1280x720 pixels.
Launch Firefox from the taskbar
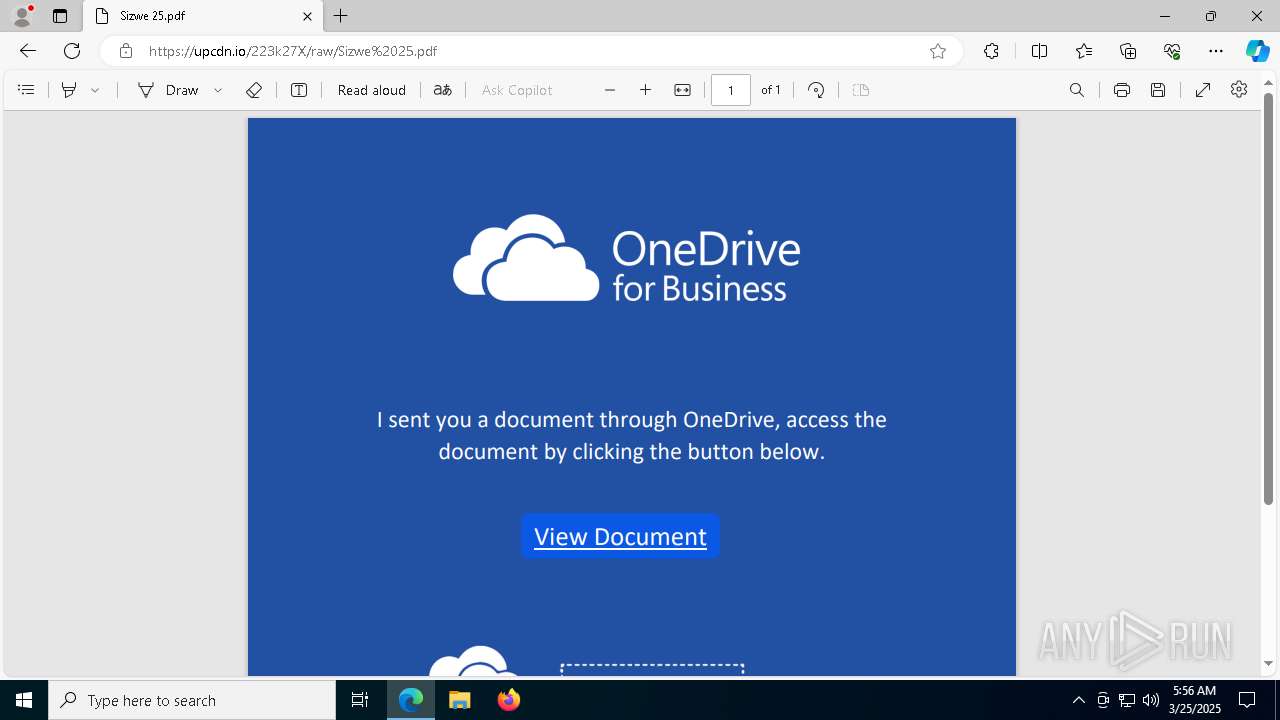click(x=509, y=700)
